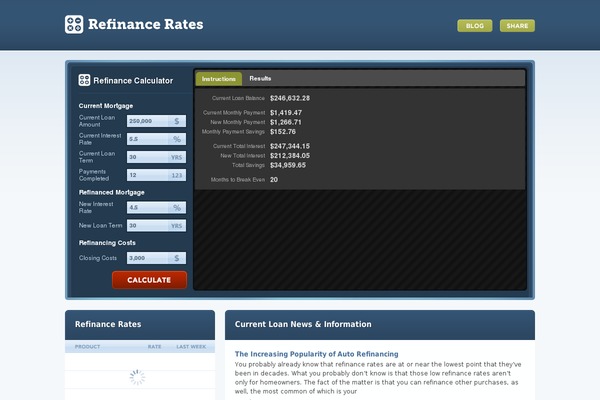Click the Current Loan News & Information heading
The height and width of the screenshot is (400, 600).
pyautogui.click(x=303, y=324)
